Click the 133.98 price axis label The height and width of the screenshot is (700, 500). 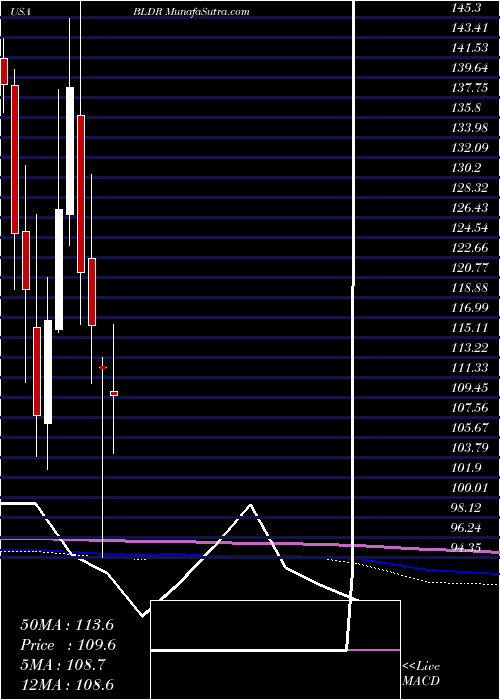(469, 128)
